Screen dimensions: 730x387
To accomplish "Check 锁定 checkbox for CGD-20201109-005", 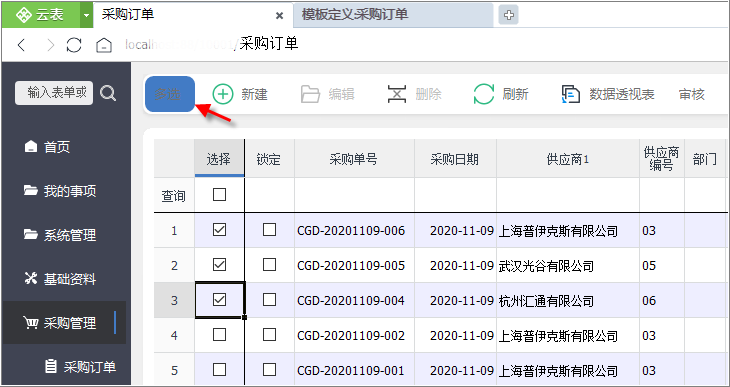I will click(269, 265).
